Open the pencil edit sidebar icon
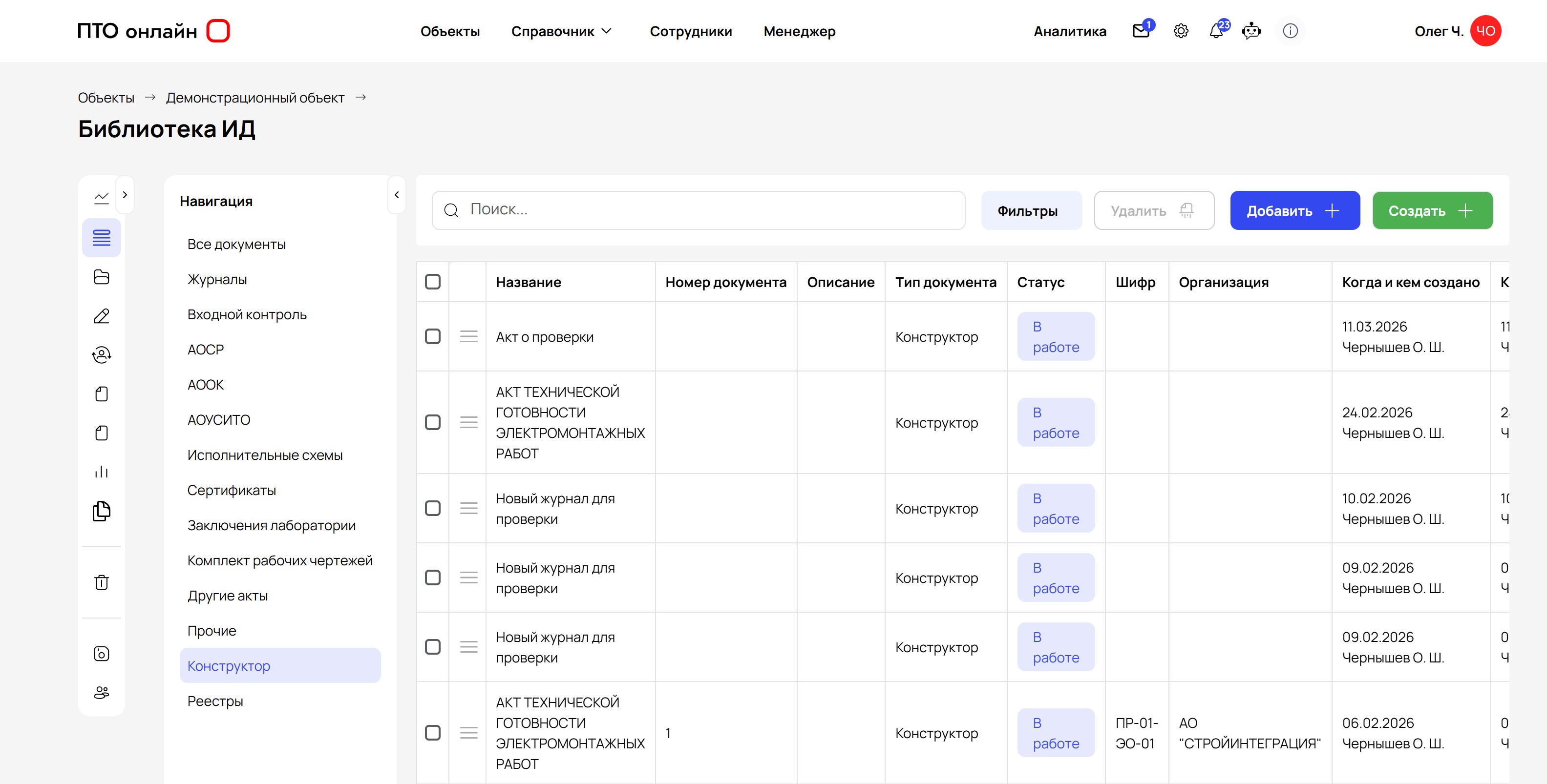1547x784 pixels. [102, 316]
